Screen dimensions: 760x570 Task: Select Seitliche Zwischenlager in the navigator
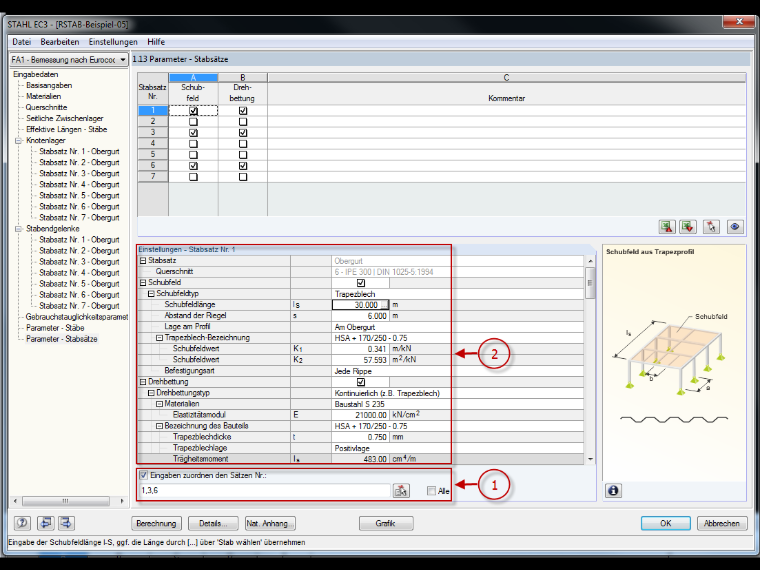(64, 119)
